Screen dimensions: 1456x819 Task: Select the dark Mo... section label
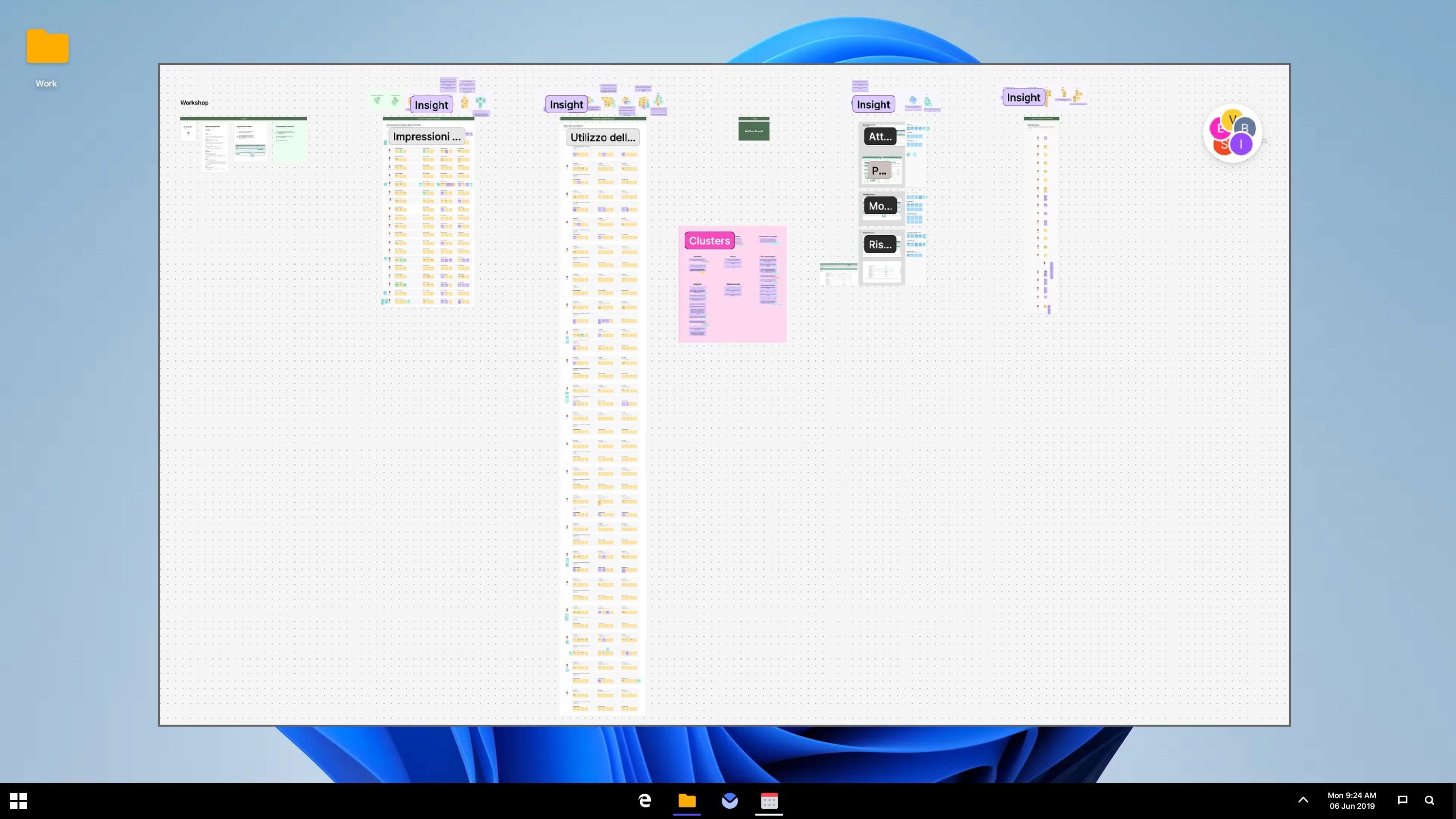[x=880, y=206]
